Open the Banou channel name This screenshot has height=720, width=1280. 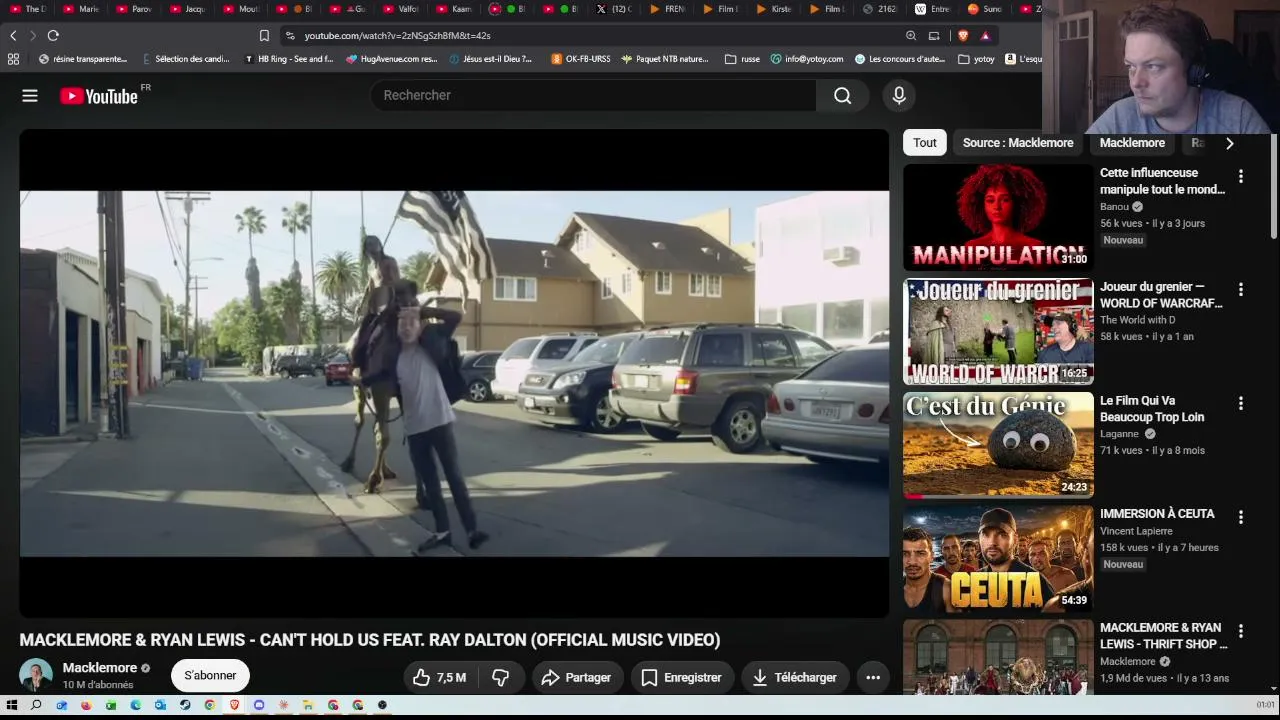1114,207
